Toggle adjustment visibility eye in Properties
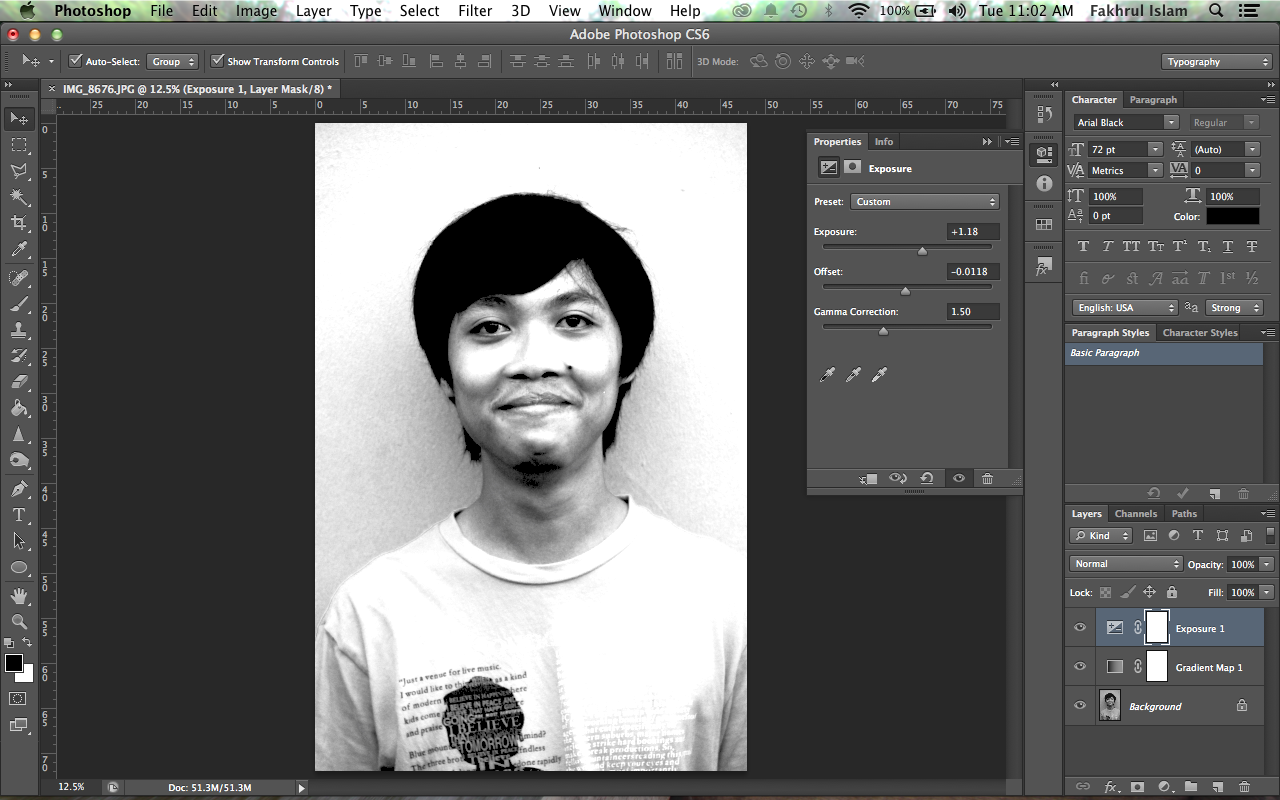The image size is (1280, 800). click(x=959, y=479)
